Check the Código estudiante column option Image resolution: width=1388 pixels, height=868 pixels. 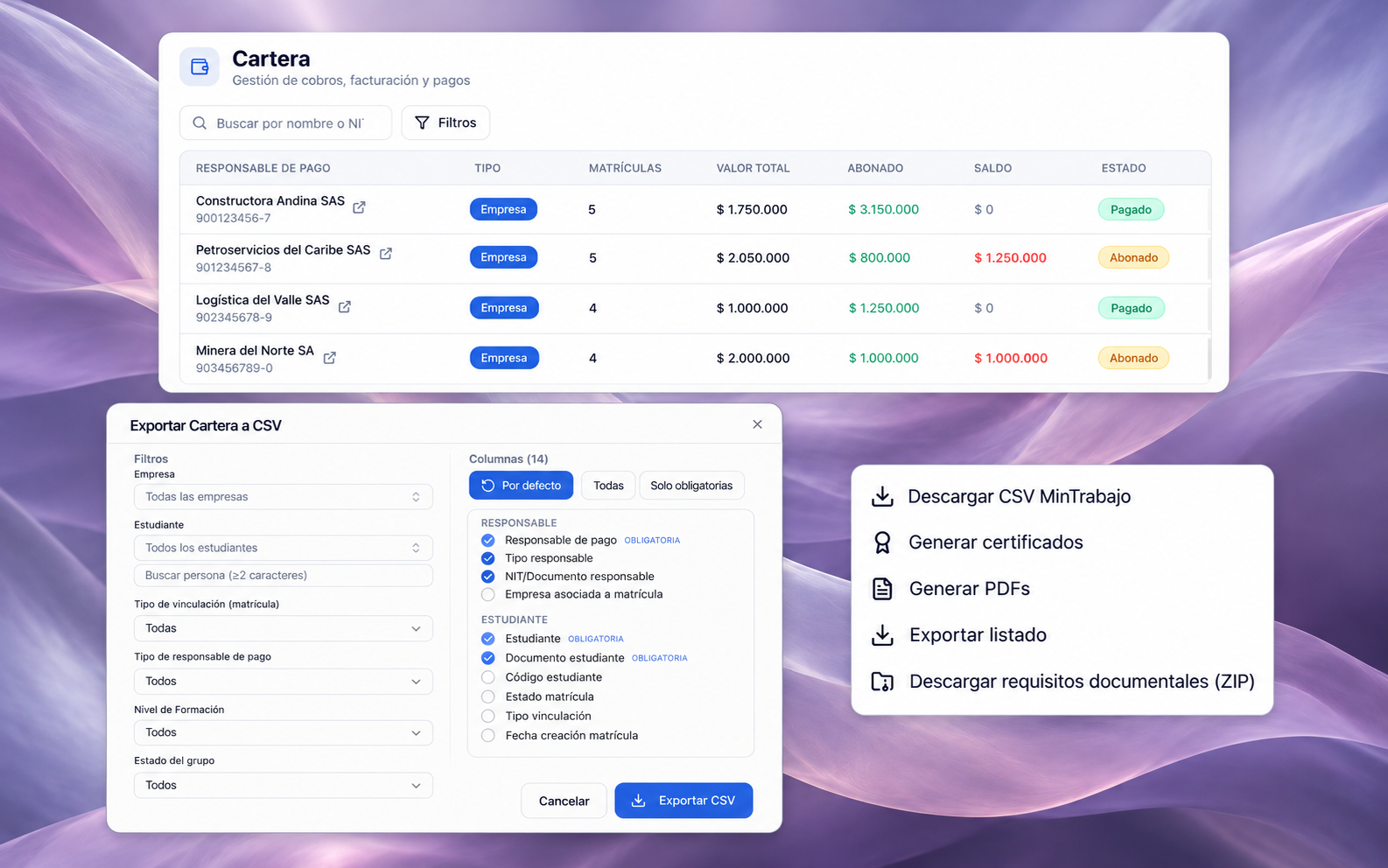point(488,677)
